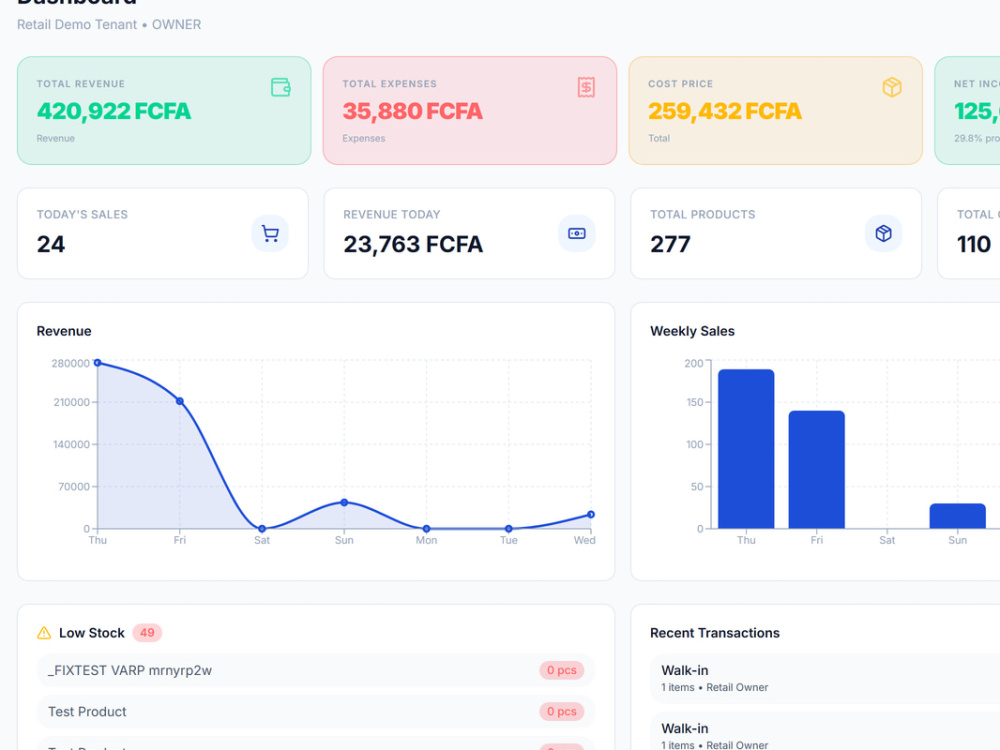
Task: Click the Revenue chart title
Action: (x=64, y=332)
